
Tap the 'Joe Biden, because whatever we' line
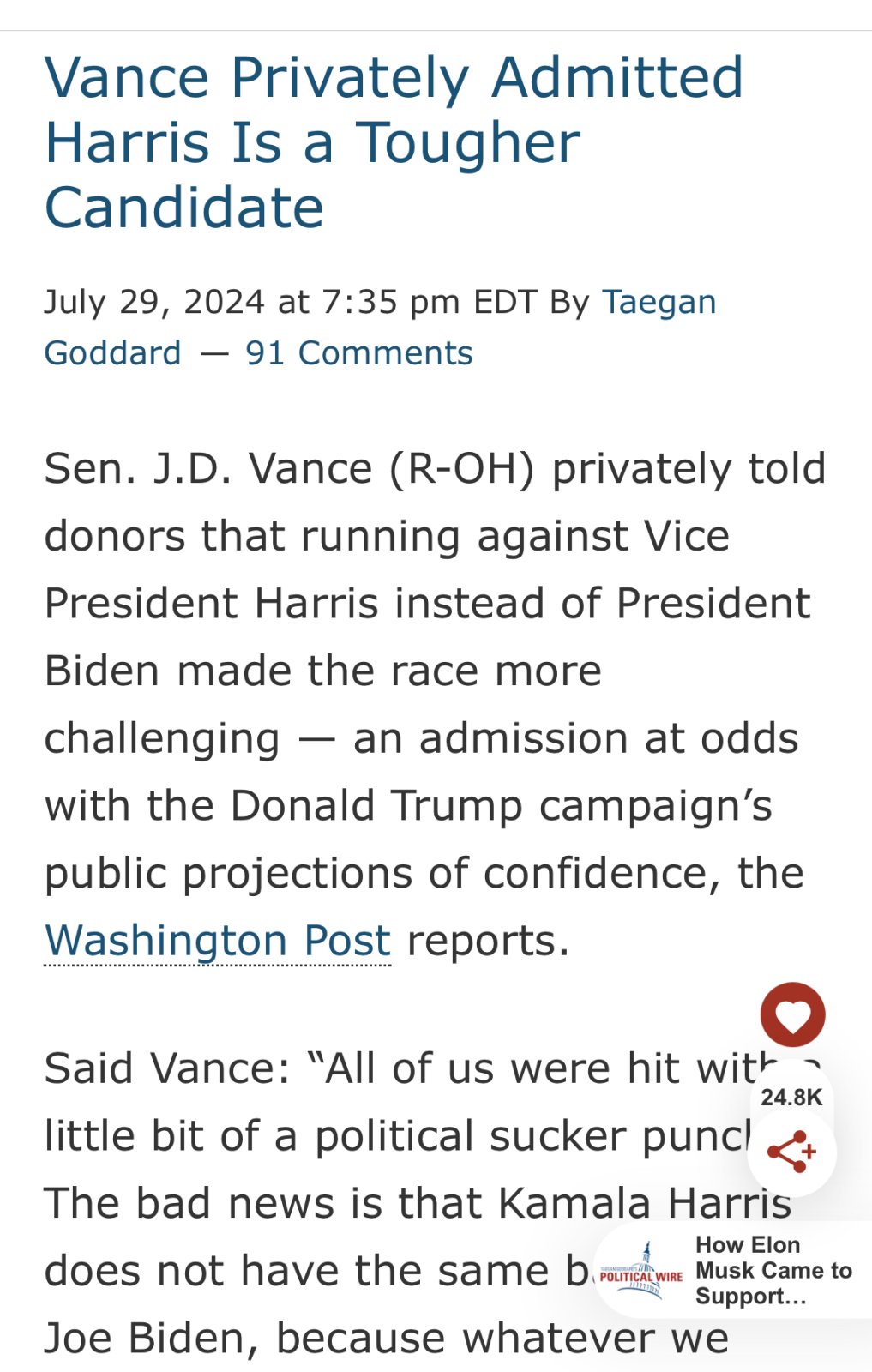tap(386, 1339)
